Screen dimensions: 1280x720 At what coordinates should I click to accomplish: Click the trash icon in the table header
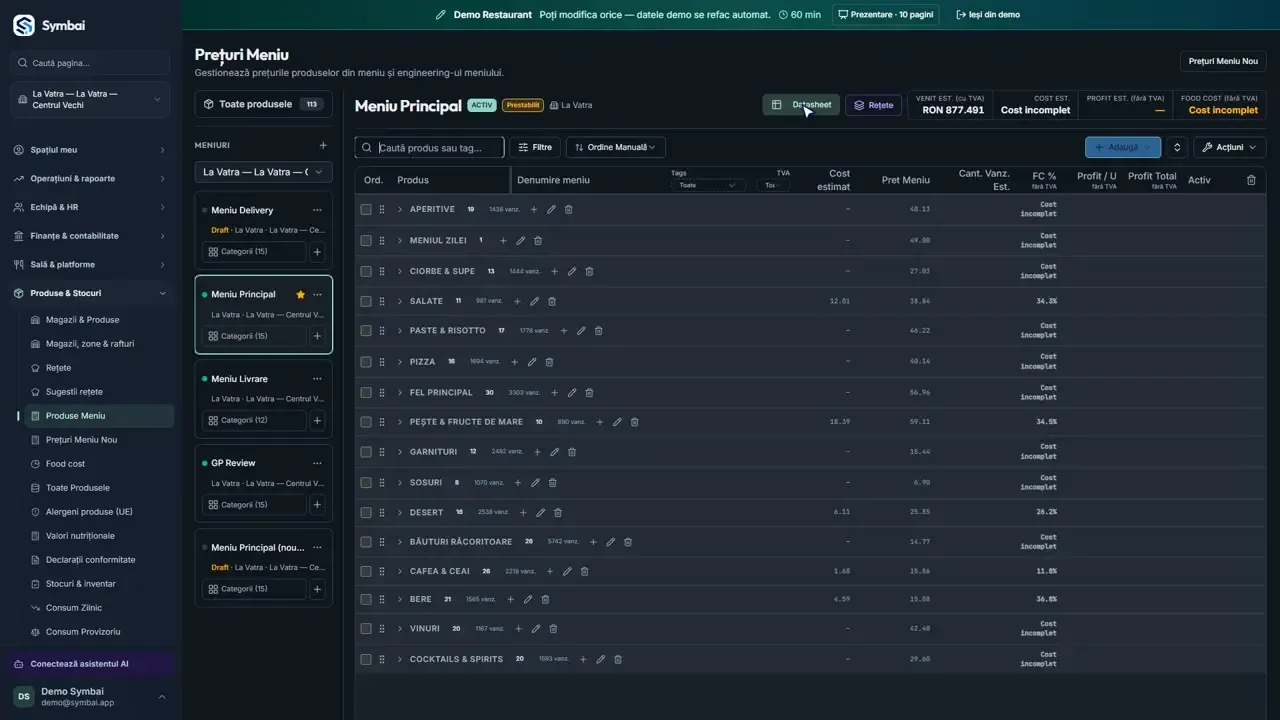(x=1251, y=180)
